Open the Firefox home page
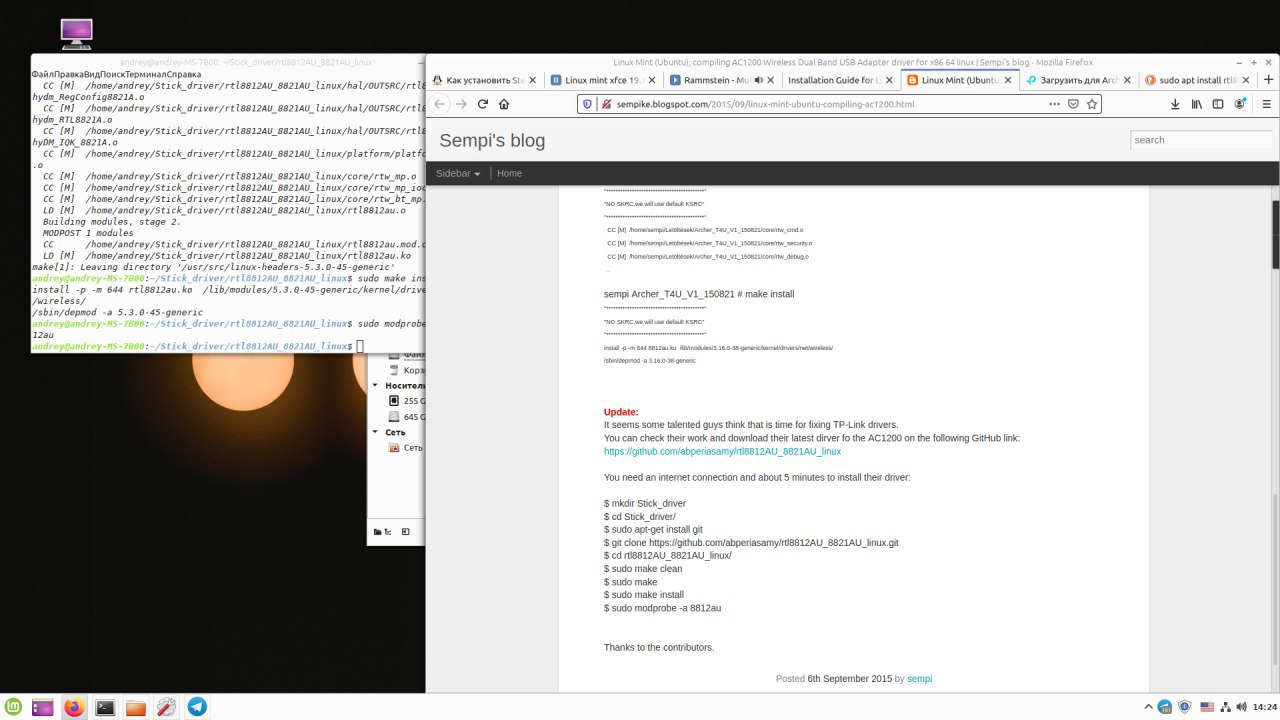This screenshot has height=720, width=1280. (504, 104)
